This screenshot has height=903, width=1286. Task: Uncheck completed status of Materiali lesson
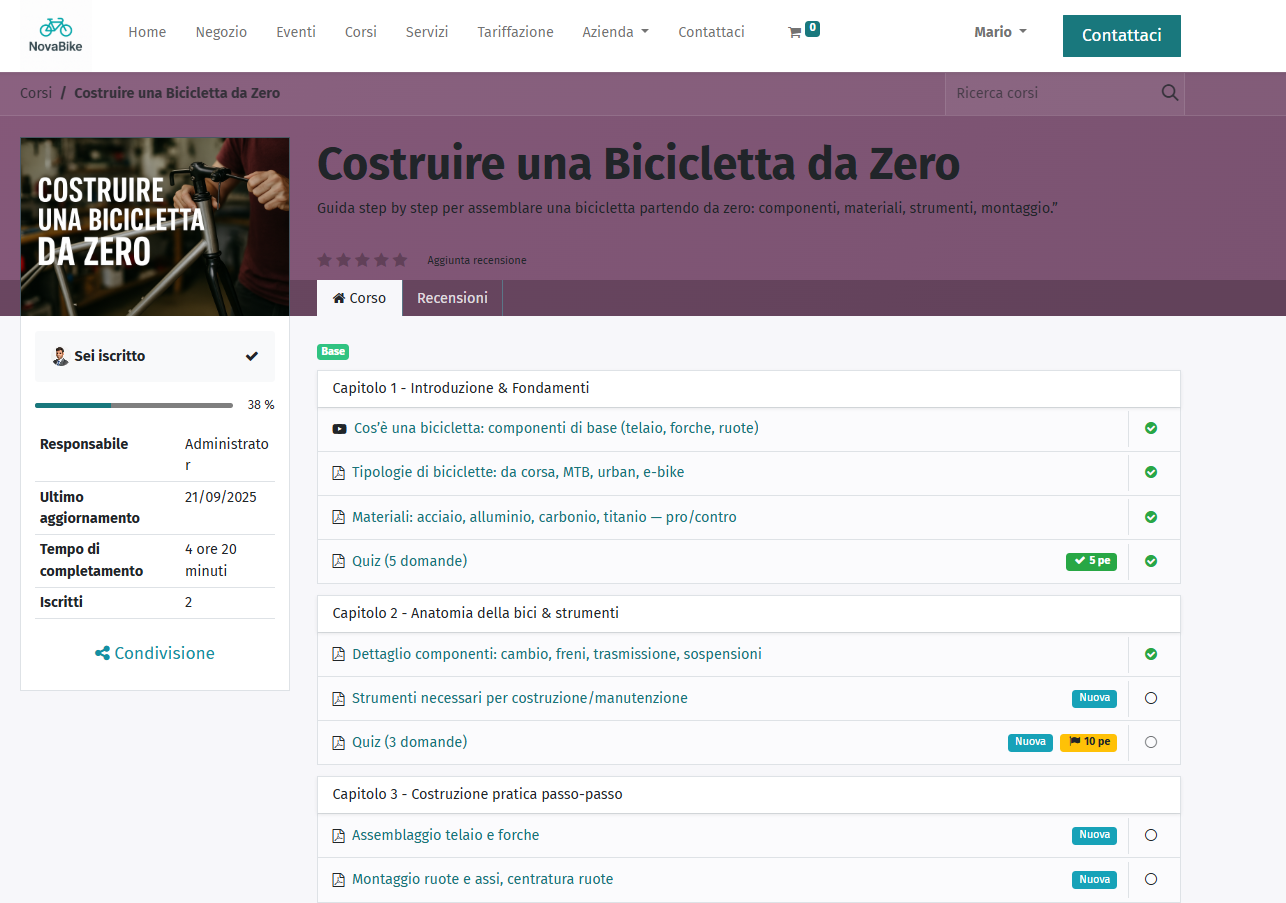(1150, 517)
